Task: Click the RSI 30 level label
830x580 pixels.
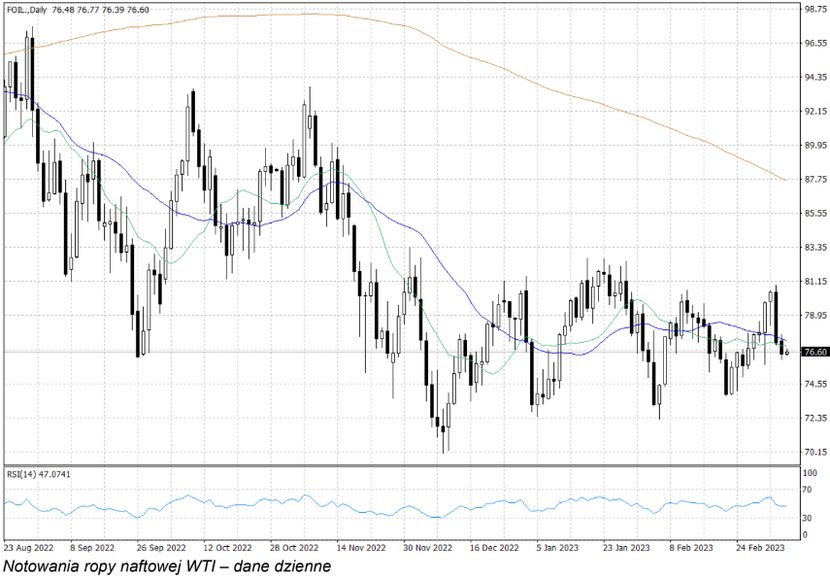Action: [808, 517]
